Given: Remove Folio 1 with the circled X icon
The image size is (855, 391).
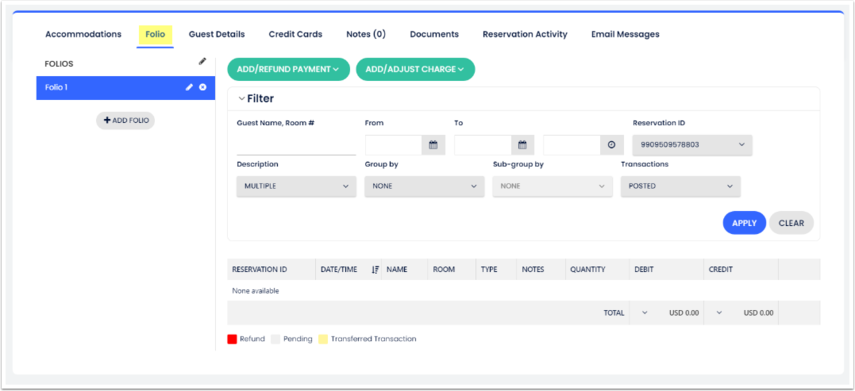Looking at the screenshot, I should pos(203,87).
